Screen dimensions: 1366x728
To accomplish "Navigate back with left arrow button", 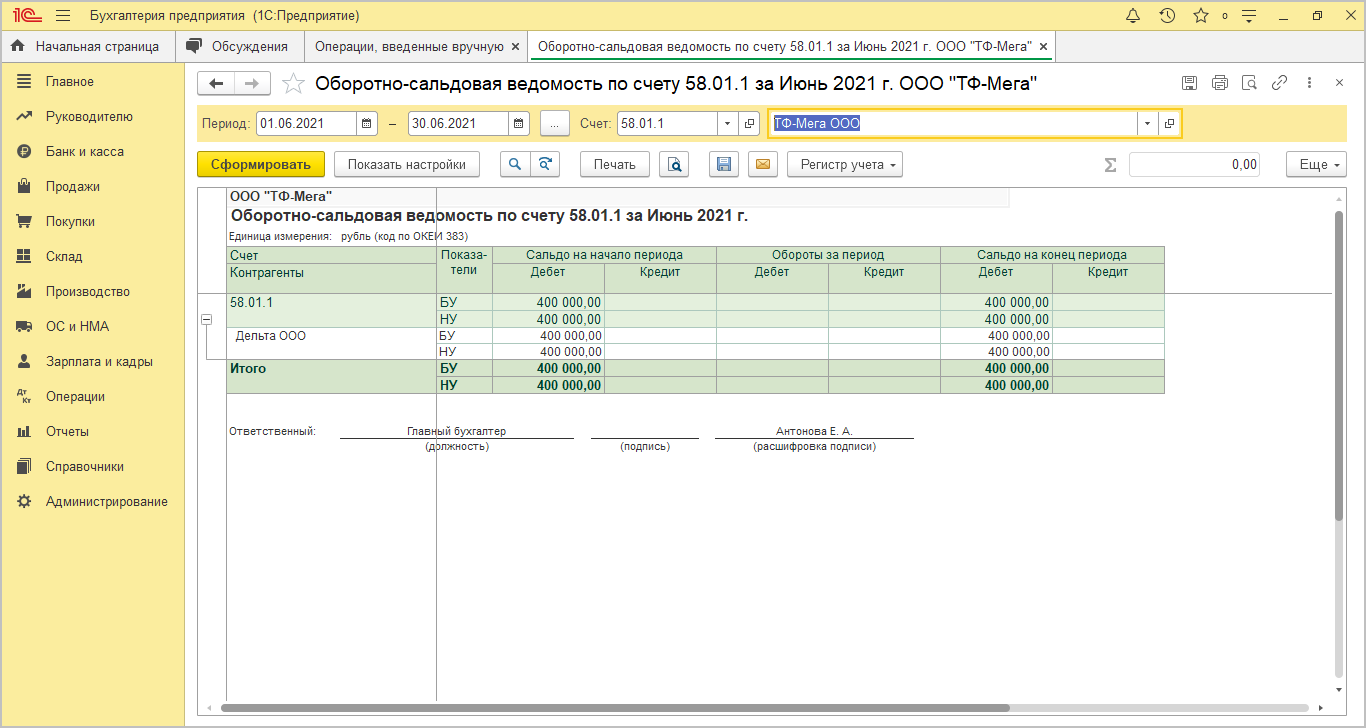I will click(x=216, y=84).
